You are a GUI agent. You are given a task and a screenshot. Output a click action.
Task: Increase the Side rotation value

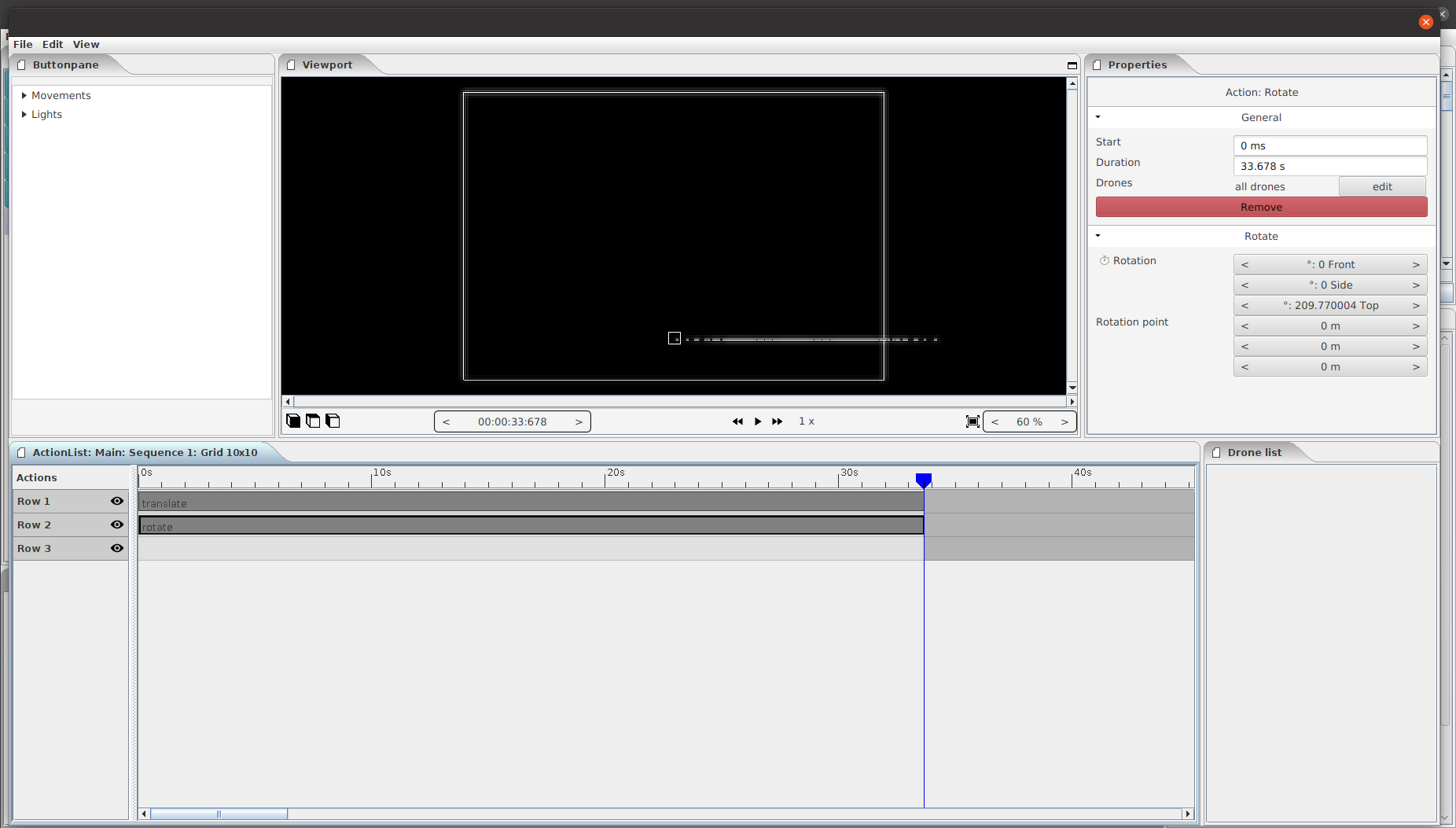click(1416, 285)
